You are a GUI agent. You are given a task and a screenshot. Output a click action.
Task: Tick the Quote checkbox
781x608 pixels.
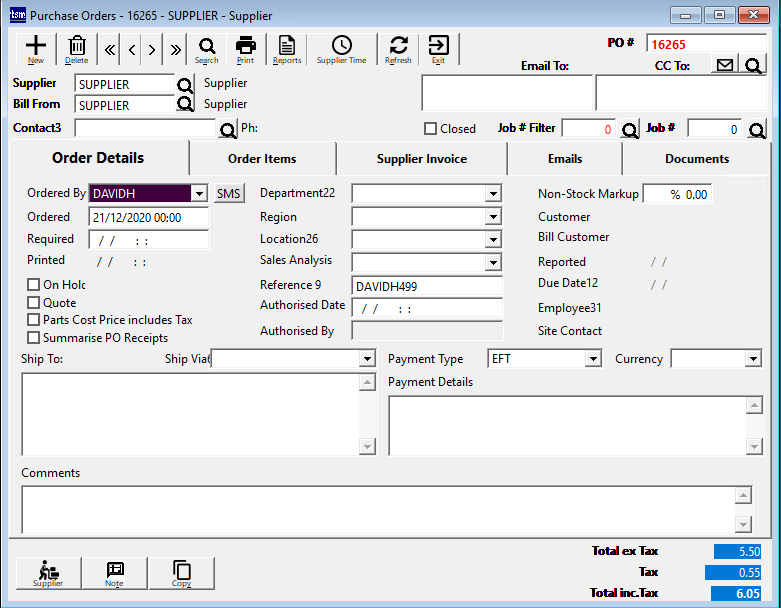[34, 303]
